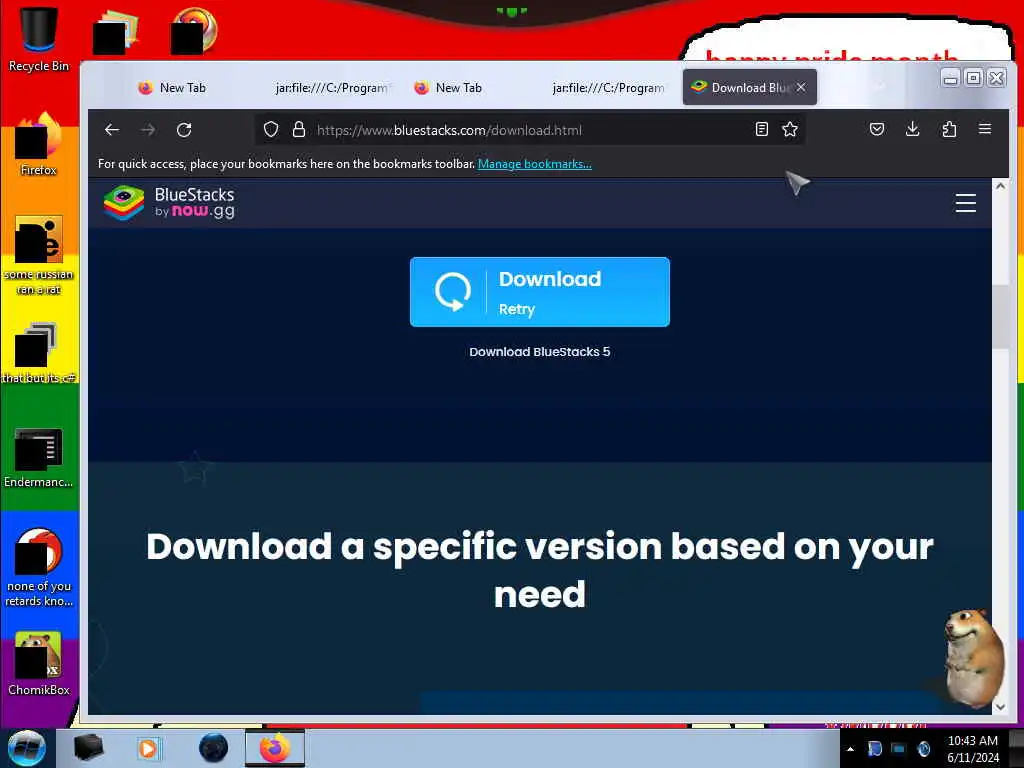The width and height of the screenshot is (1024, 768).
Task: Bookmark this page with the star icon
Action: (x=790, y=129)
